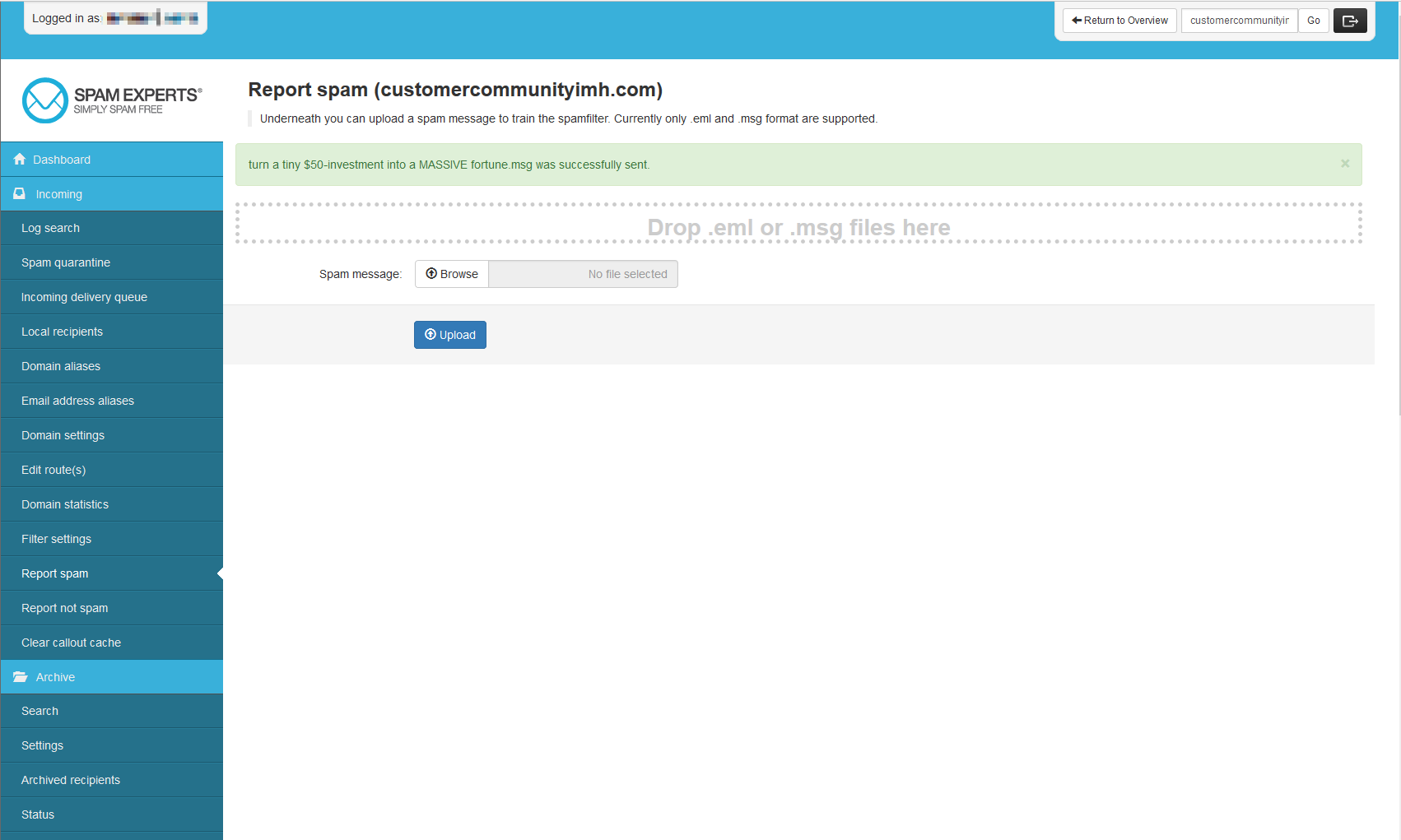Click Browse to choose a spam file
The height and width of the screenshot is (840, 1401).
pyautogui.click(x=452, y=274)
